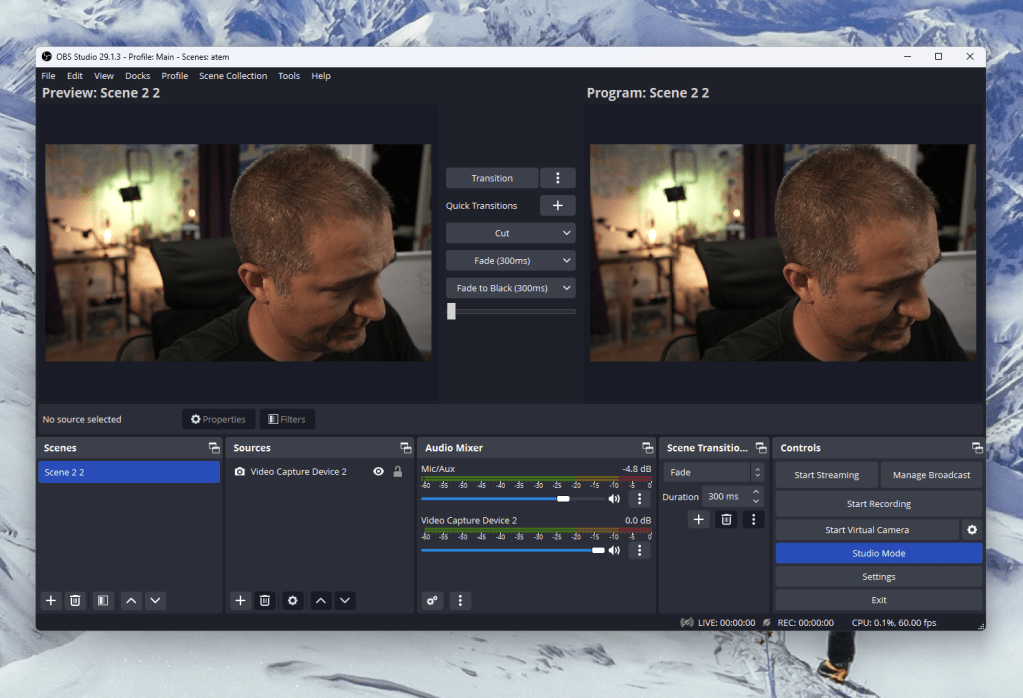Open transition properties three-dot menu

(754, 519)
